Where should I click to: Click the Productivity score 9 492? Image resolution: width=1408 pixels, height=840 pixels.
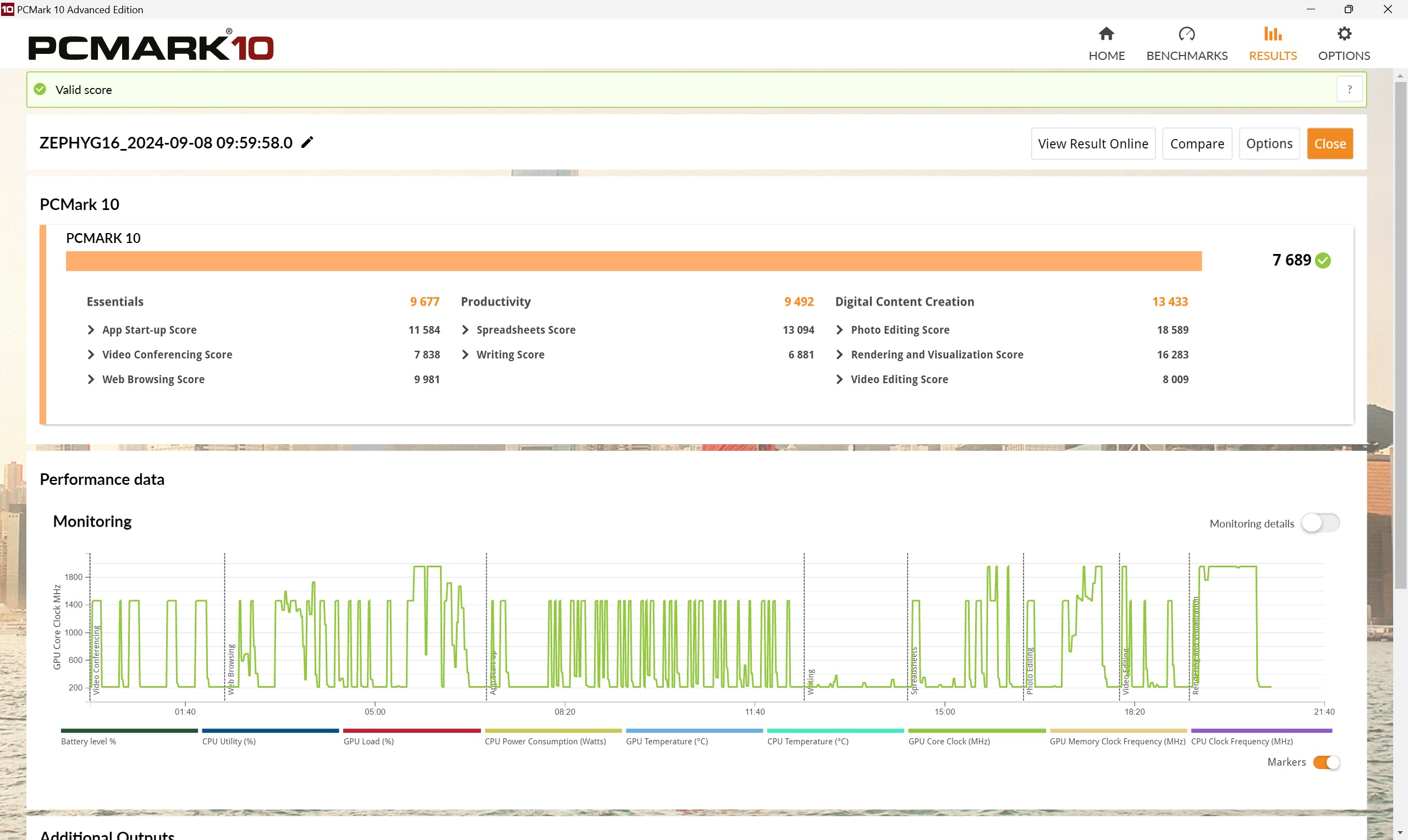pos(799,302)
